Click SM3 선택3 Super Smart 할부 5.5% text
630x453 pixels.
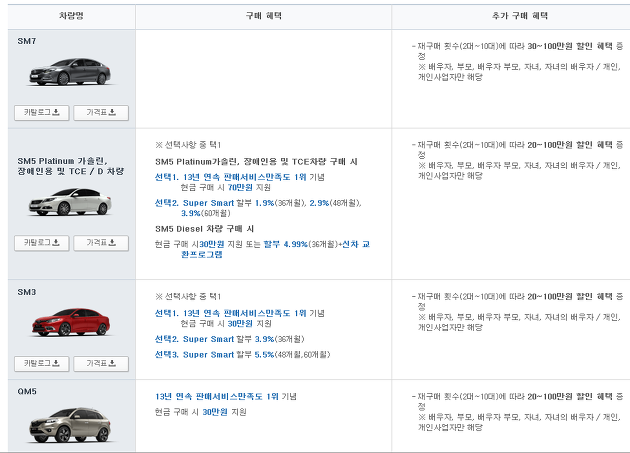242,355
